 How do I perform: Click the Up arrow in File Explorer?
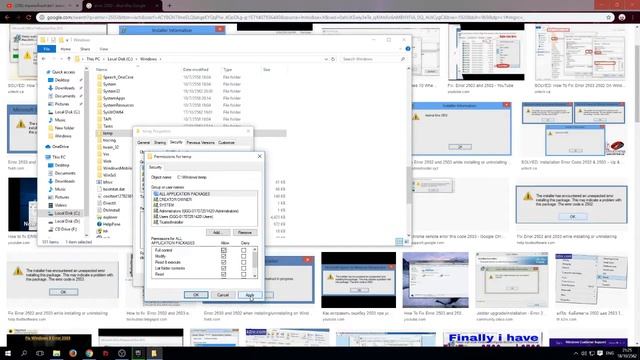pos(69,59)
